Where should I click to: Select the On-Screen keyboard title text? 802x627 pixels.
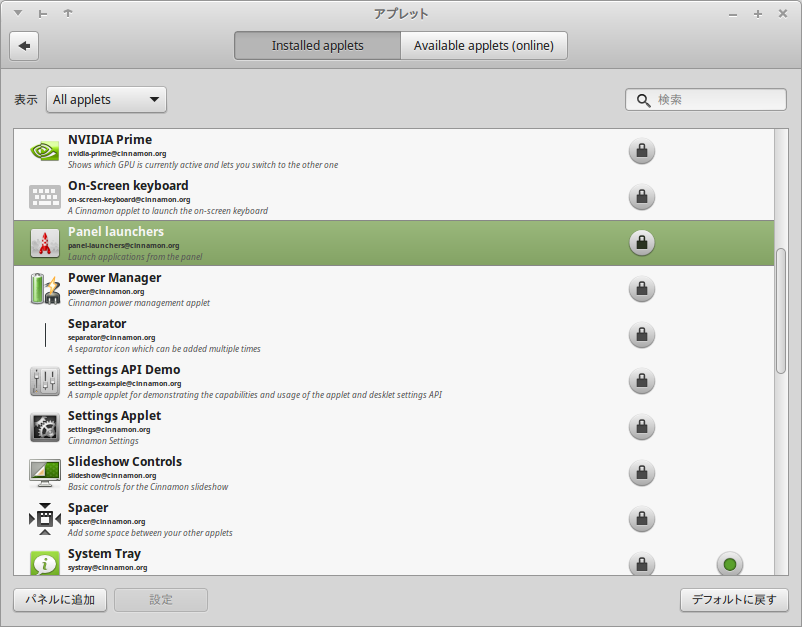coord(128,186)
